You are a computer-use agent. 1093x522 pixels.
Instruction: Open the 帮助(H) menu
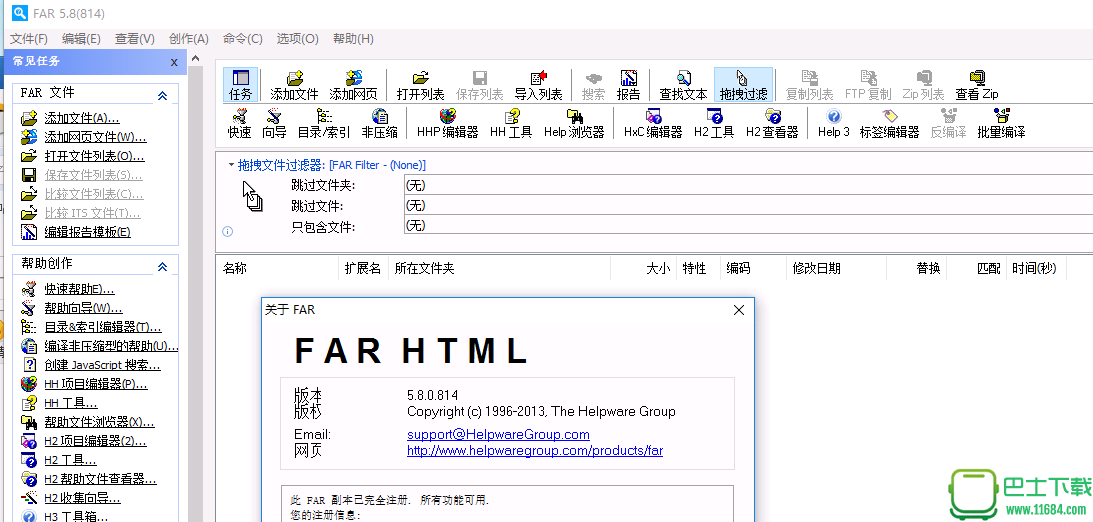coord(353,39)
